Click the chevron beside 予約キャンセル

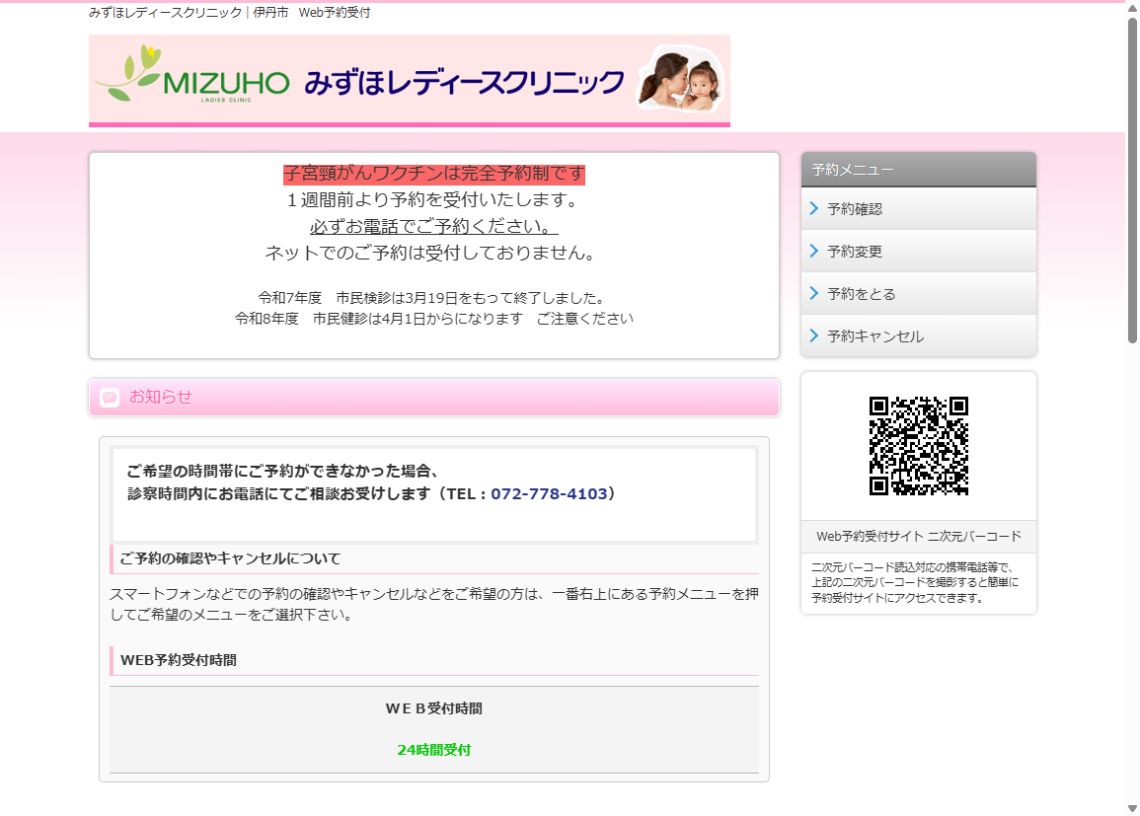pyautogui.click(x=814, y=335)
